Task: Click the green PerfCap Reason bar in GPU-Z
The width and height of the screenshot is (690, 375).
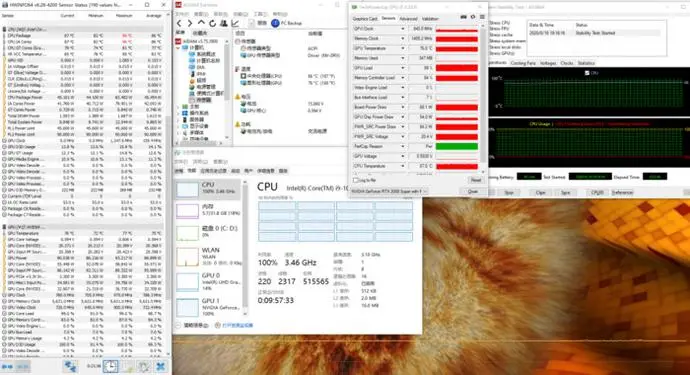Action: point(457,147)
